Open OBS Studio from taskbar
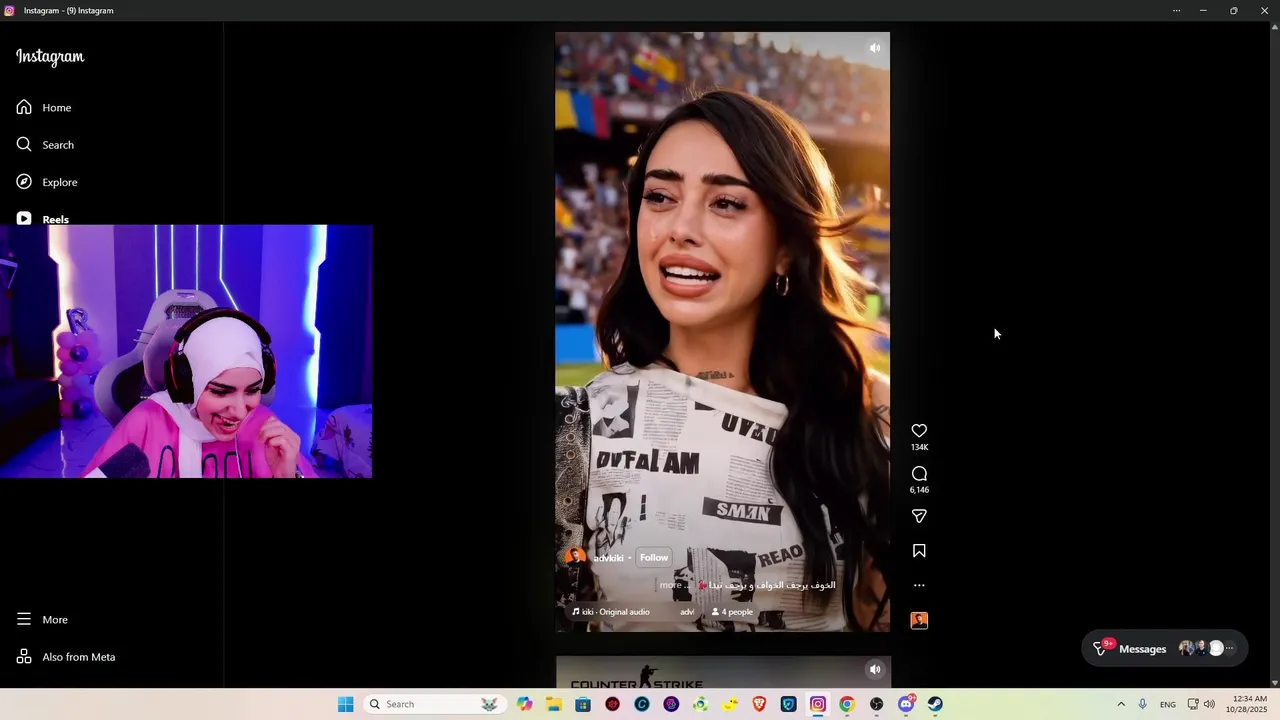This screenshot has width=1280, height=720. point(876,704)
